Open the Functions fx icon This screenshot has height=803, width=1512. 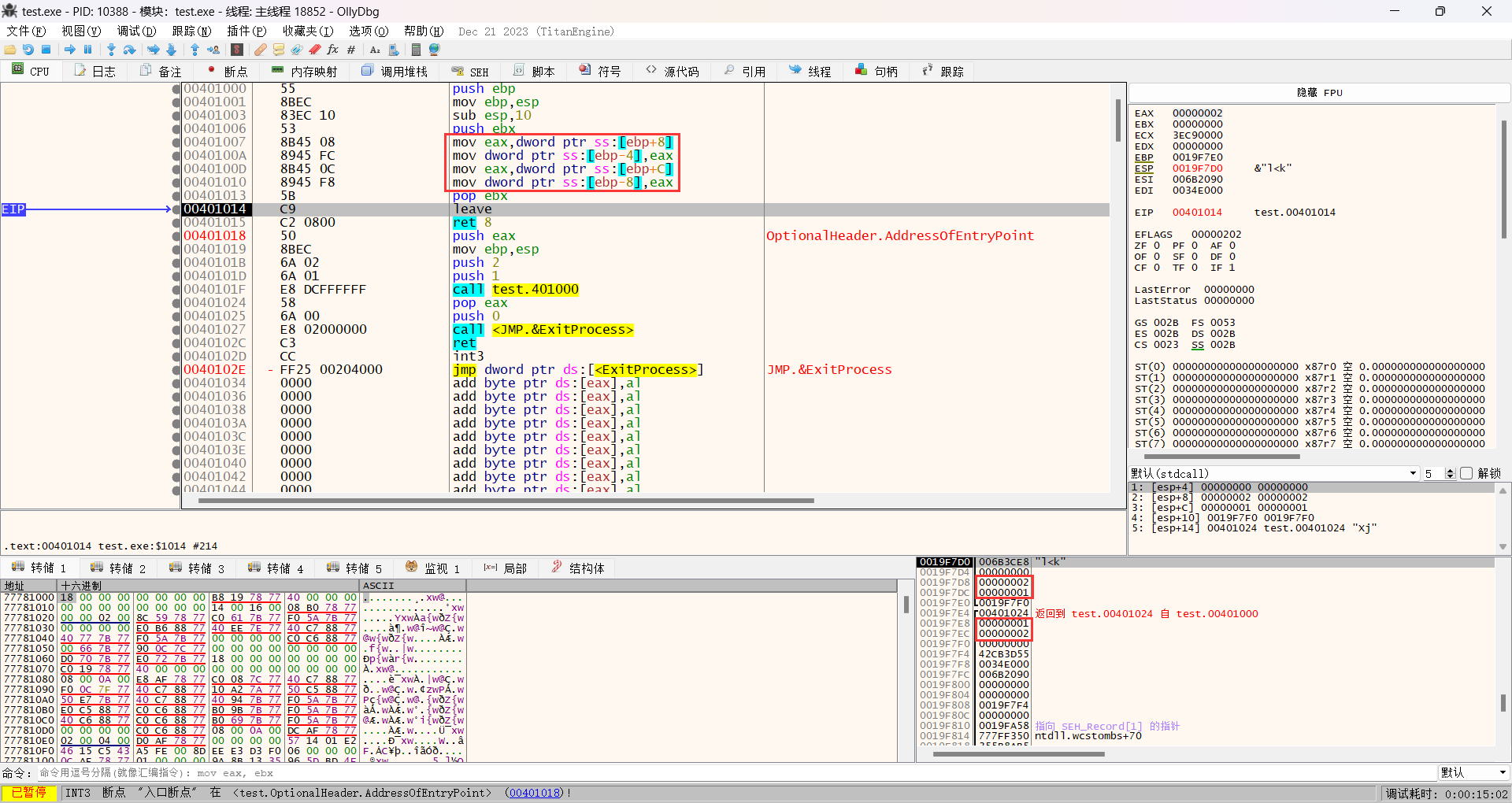(333, 50)
